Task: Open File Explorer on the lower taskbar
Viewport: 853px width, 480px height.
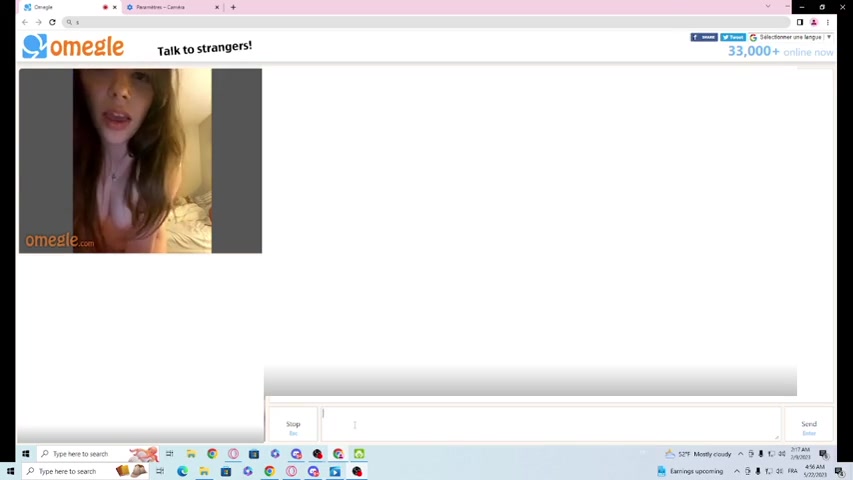Action: coord(204,471)
